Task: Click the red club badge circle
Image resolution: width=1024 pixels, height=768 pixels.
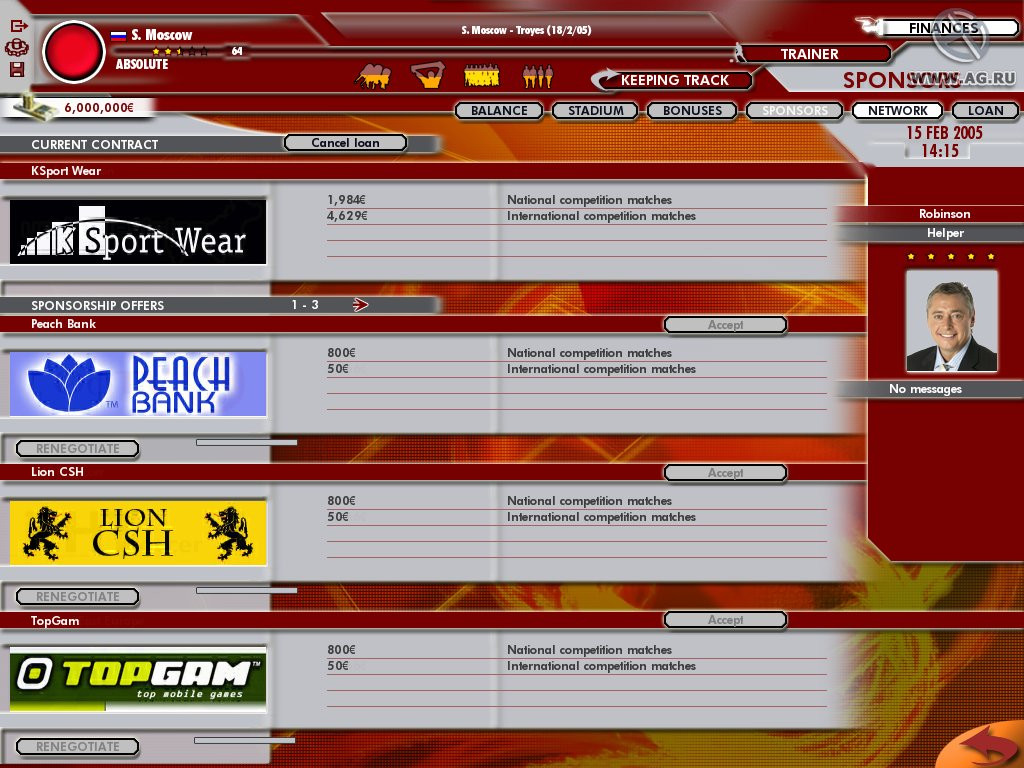Action: pos(73,52)
